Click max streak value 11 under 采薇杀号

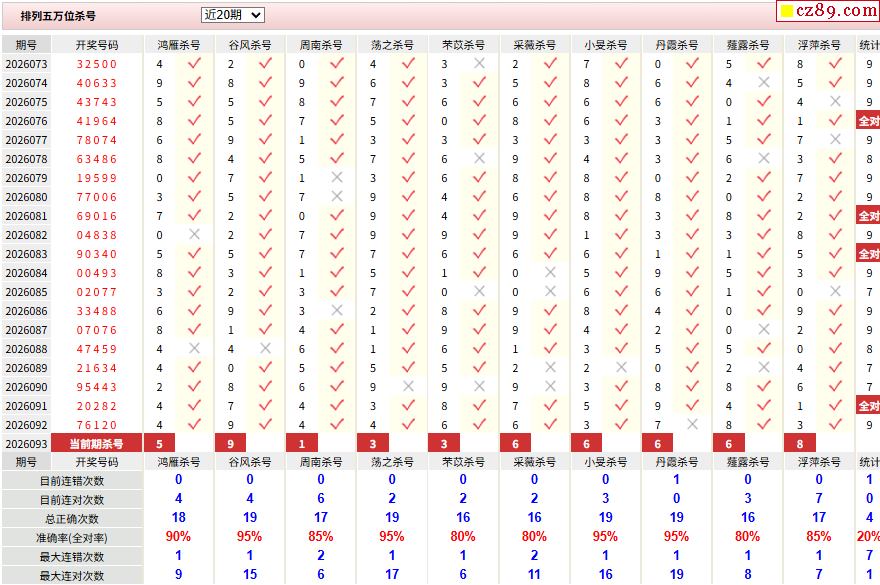pyautogui.click(x=534, y=574)
